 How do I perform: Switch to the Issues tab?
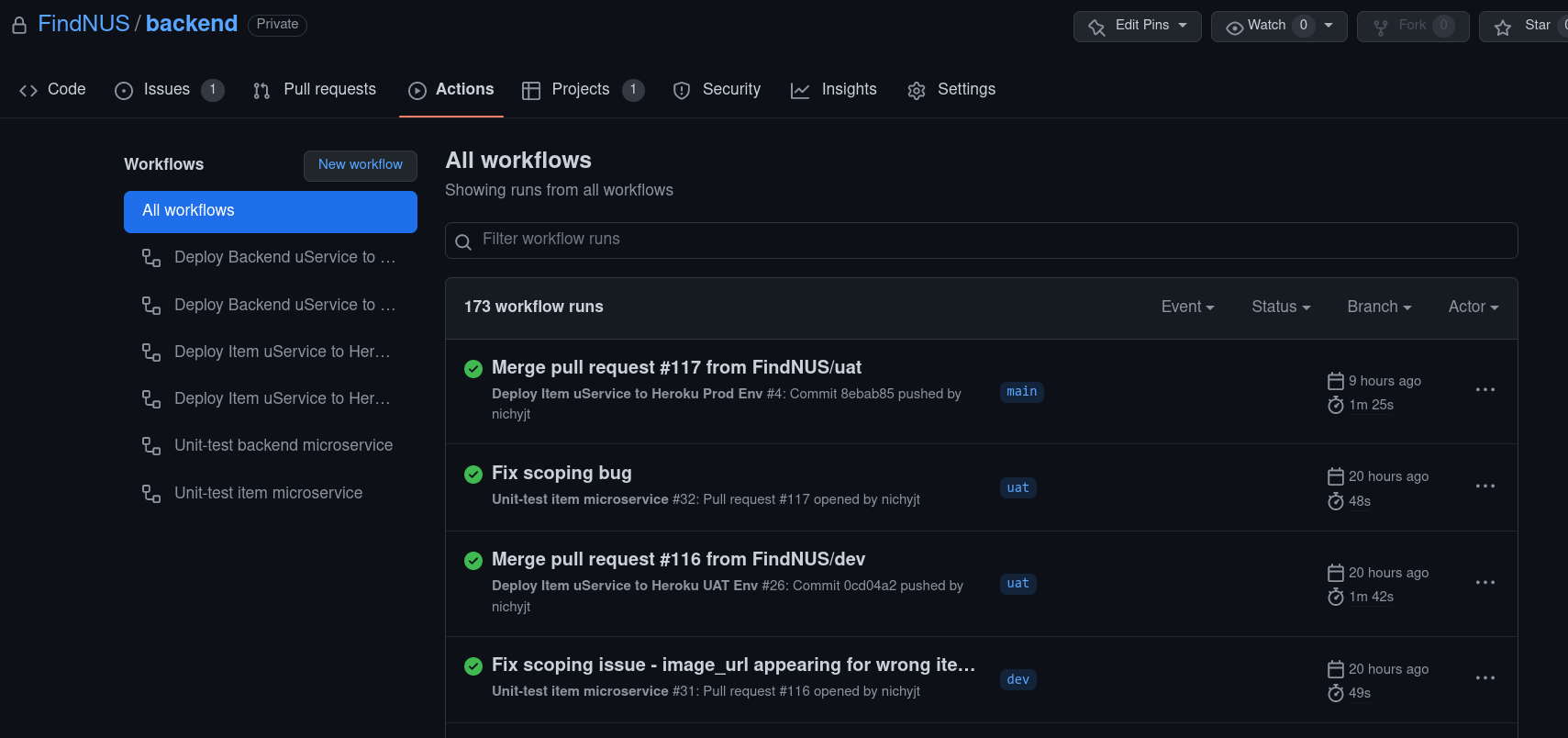click(169, 90)
